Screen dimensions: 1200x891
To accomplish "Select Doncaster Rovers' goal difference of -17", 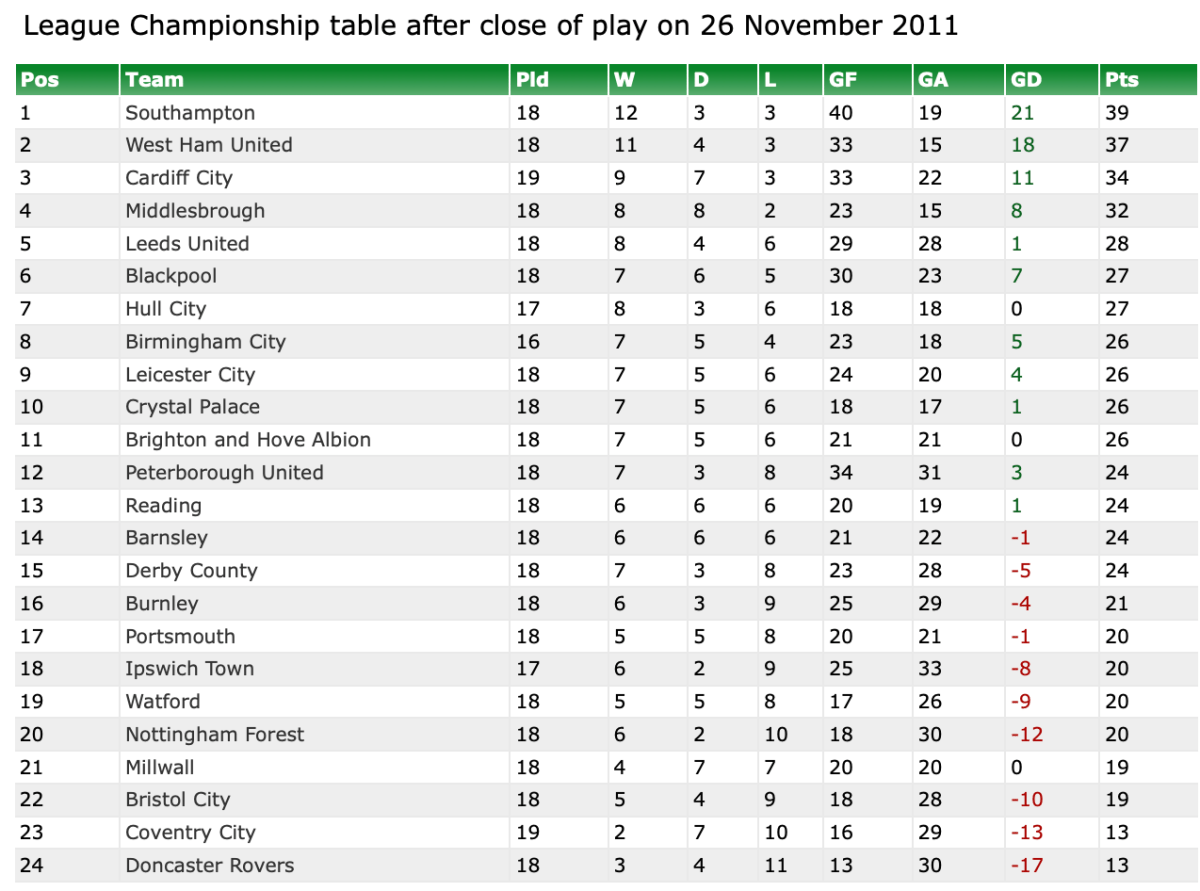I will click(x=1026, y=866).
